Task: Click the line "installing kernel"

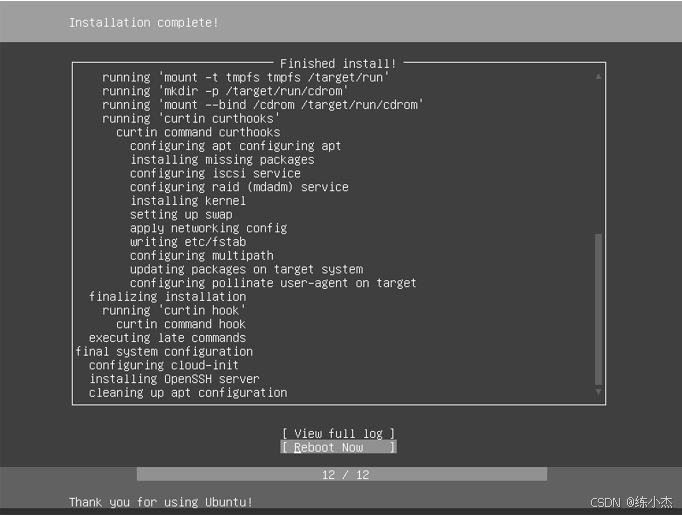Action: (188, 201)
